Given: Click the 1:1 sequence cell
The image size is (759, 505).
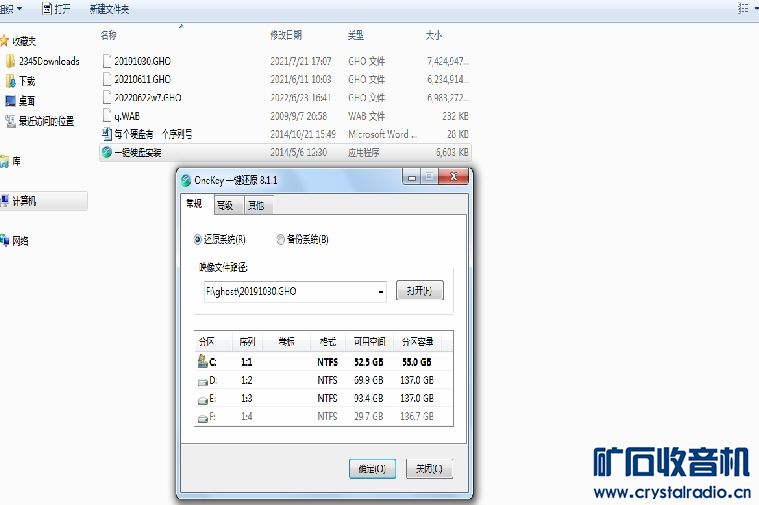Looking at the screenshot, I should [246, 362].
